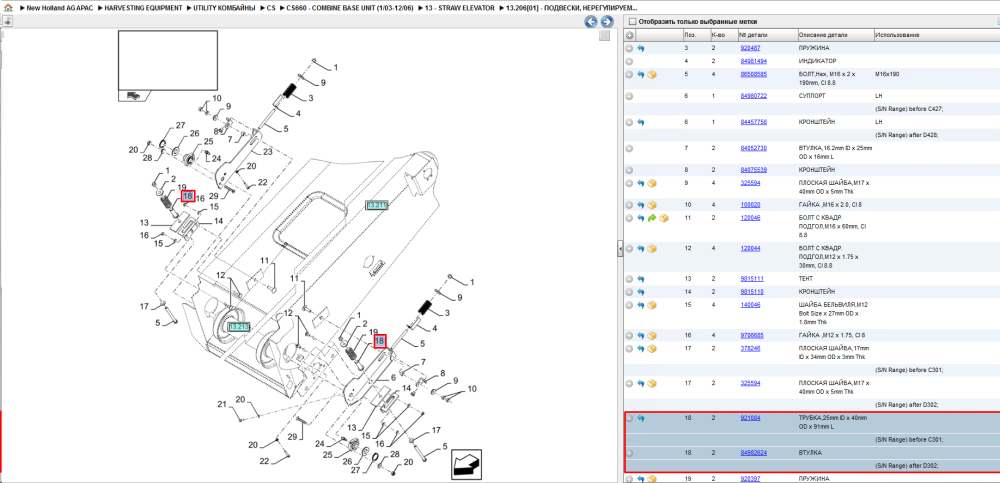Image resolution: width=1000 pixels, height=483 pixels.
Task: Click the box icon for part 140046
Action: click(652, 305)
